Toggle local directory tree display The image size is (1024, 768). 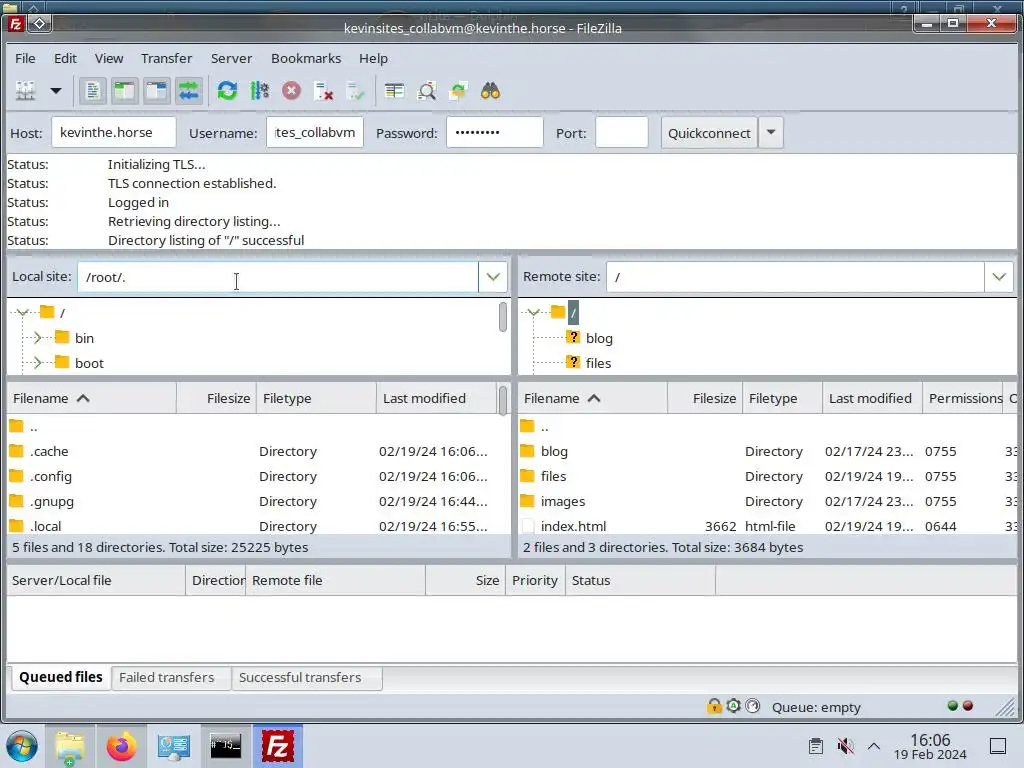coord(124,91)
